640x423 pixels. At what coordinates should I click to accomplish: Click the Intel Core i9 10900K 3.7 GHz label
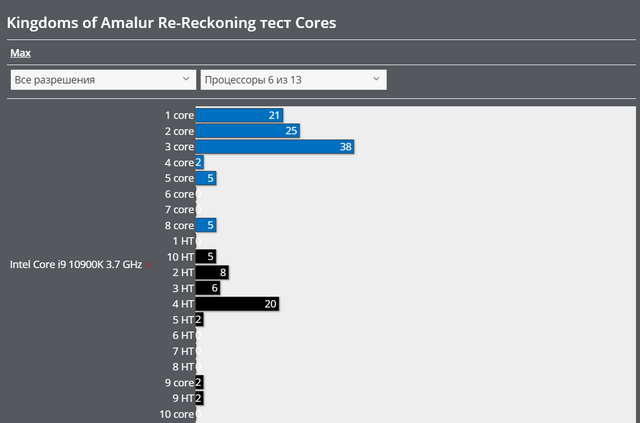coord(76,265)
